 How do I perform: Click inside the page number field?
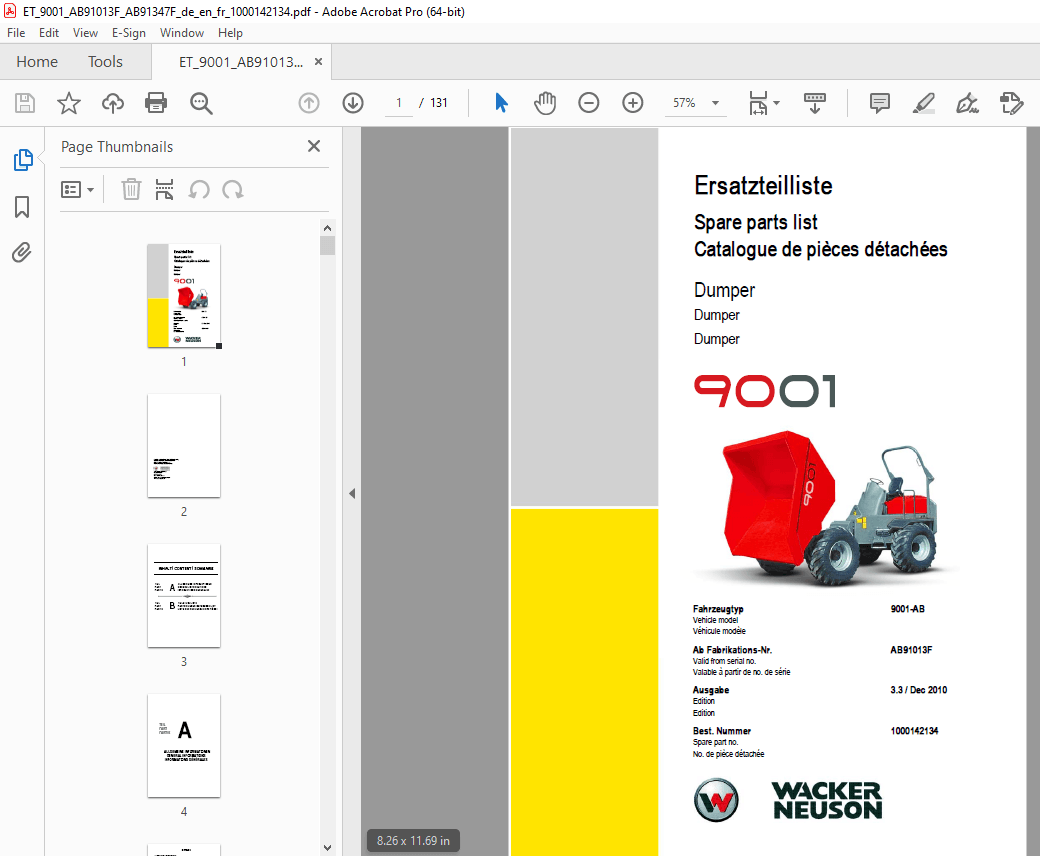(397, 102)
